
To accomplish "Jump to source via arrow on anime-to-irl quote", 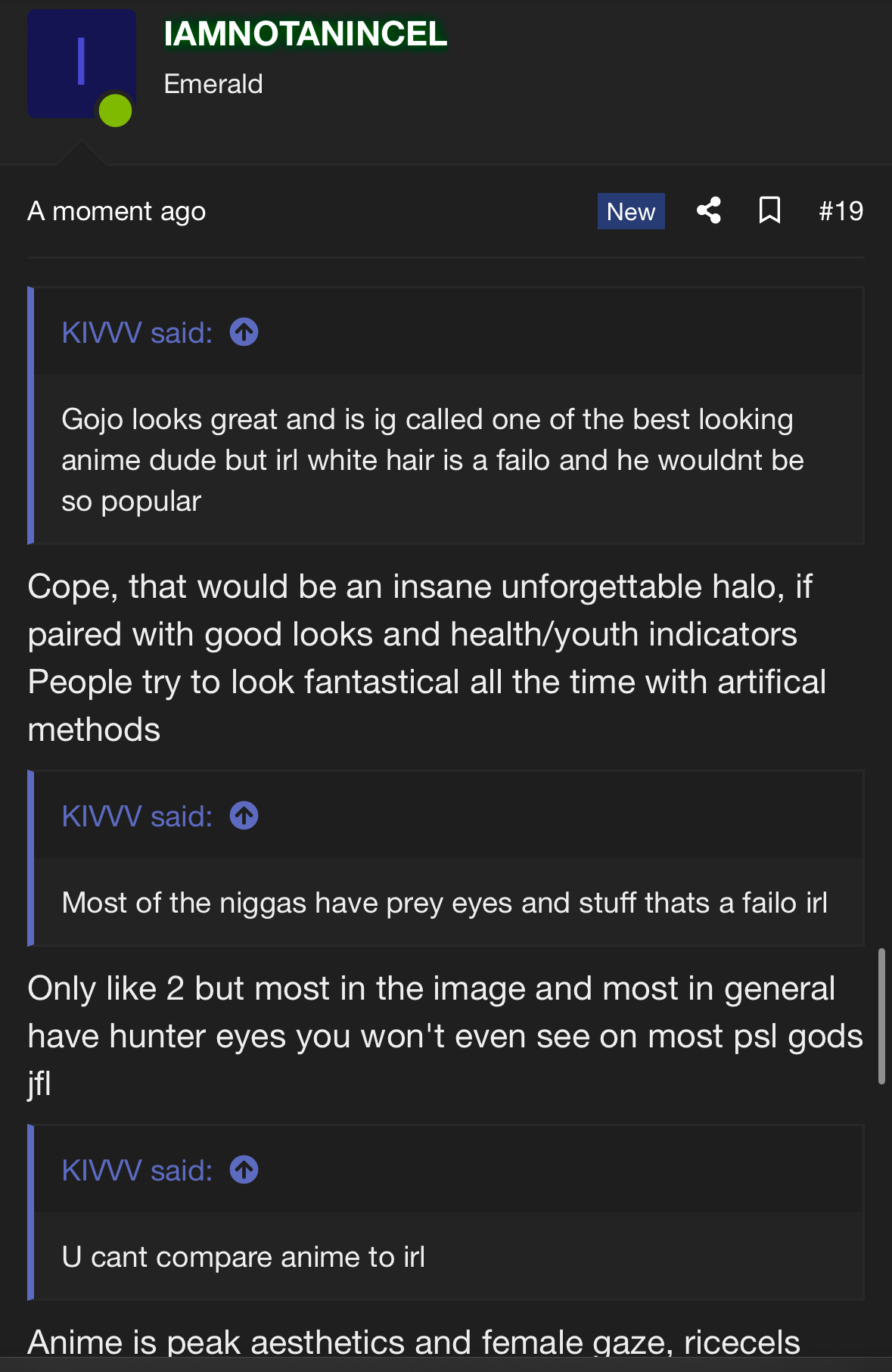I will coord(244,1170).
